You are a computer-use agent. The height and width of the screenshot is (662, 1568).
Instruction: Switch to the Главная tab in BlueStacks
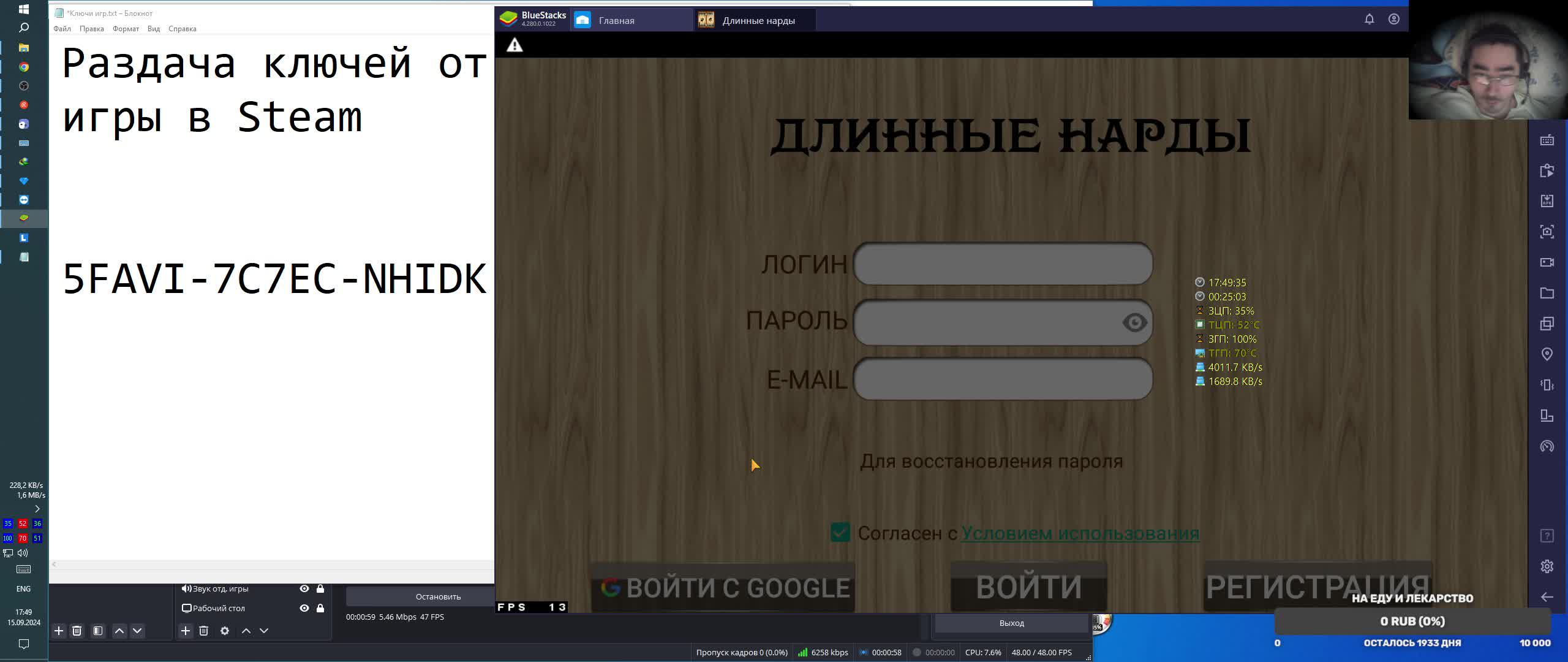point(616,20)
